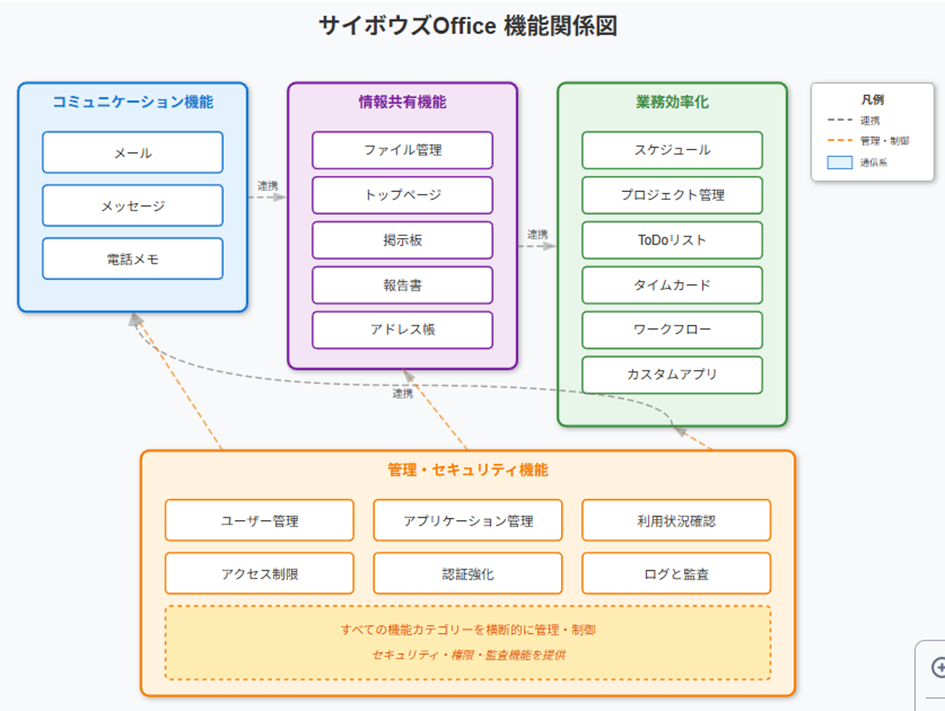
Task: Click the カスタムアプリ node
Action: 672,375
